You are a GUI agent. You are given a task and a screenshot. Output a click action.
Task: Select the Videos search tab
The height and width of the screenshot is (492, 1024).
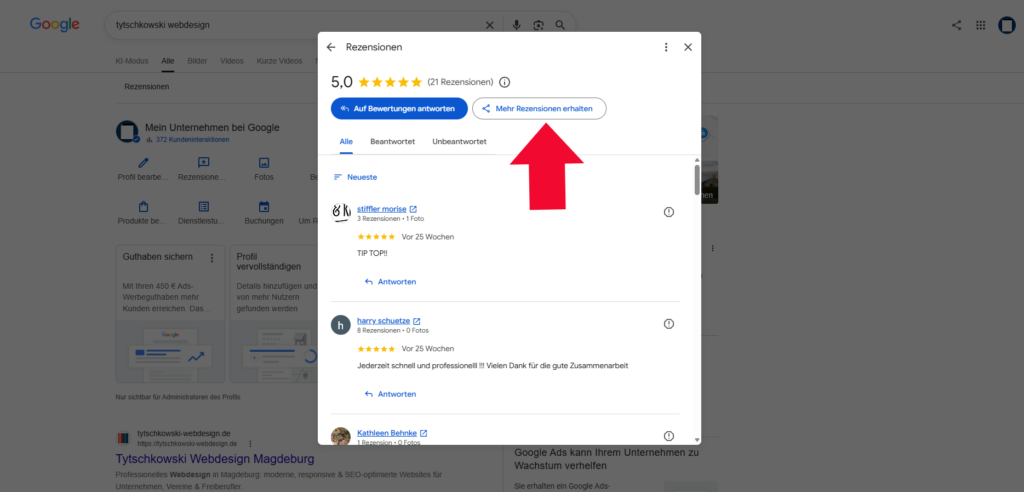click(232, 61)
